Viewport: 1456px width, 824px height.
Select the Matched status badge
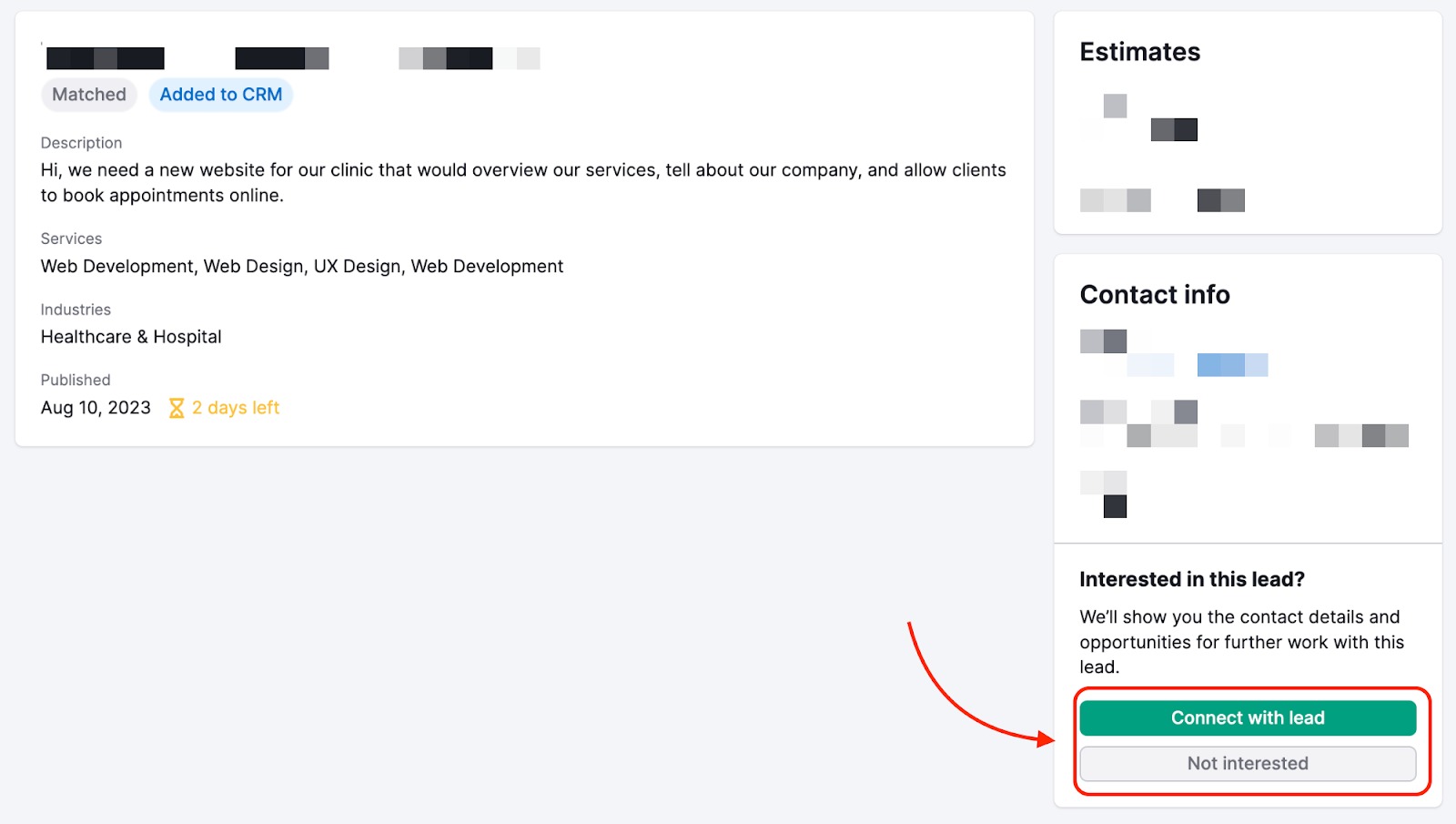click(89, 95)
